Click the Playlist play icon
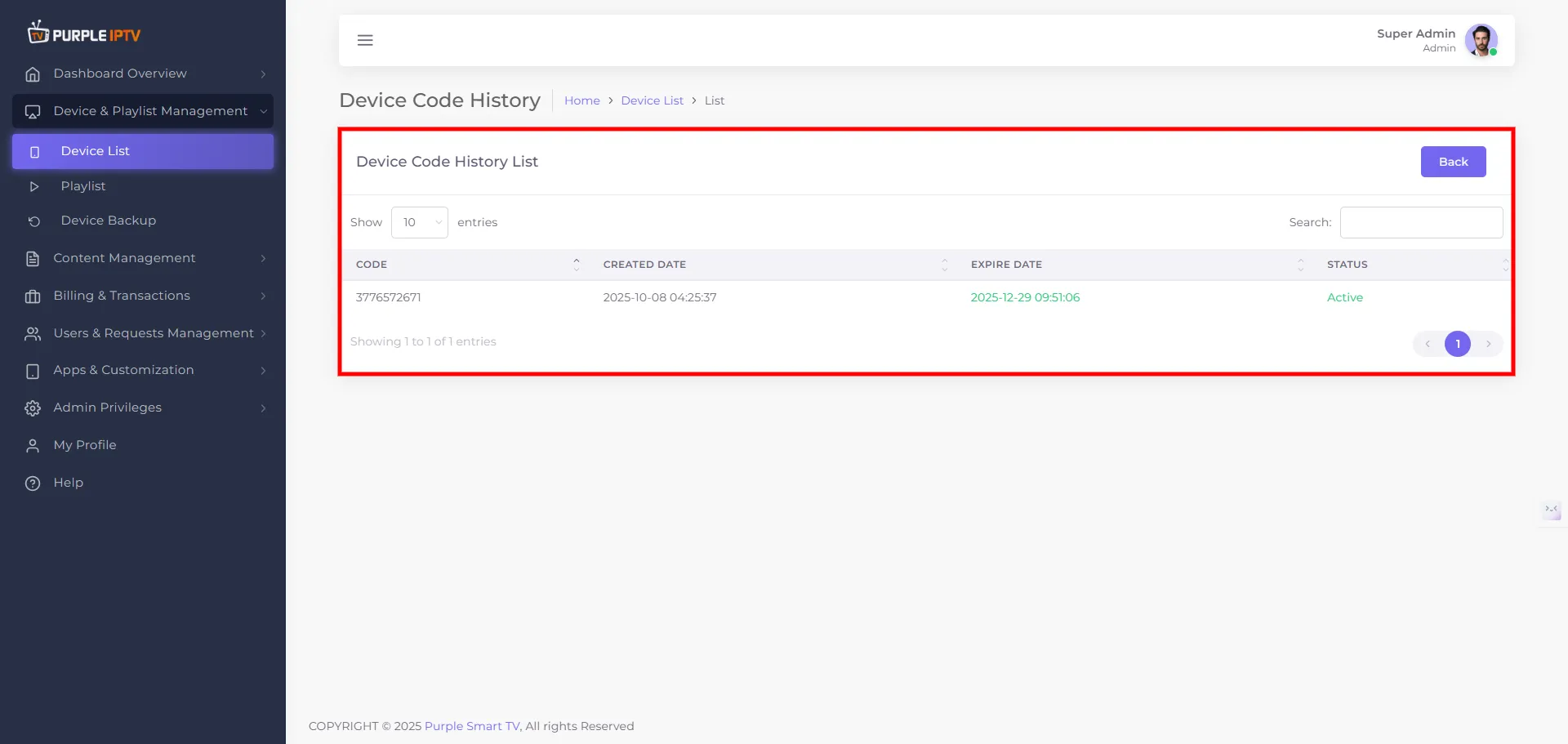This screenshot has height=744, width=1568. (x=34, y=187)
